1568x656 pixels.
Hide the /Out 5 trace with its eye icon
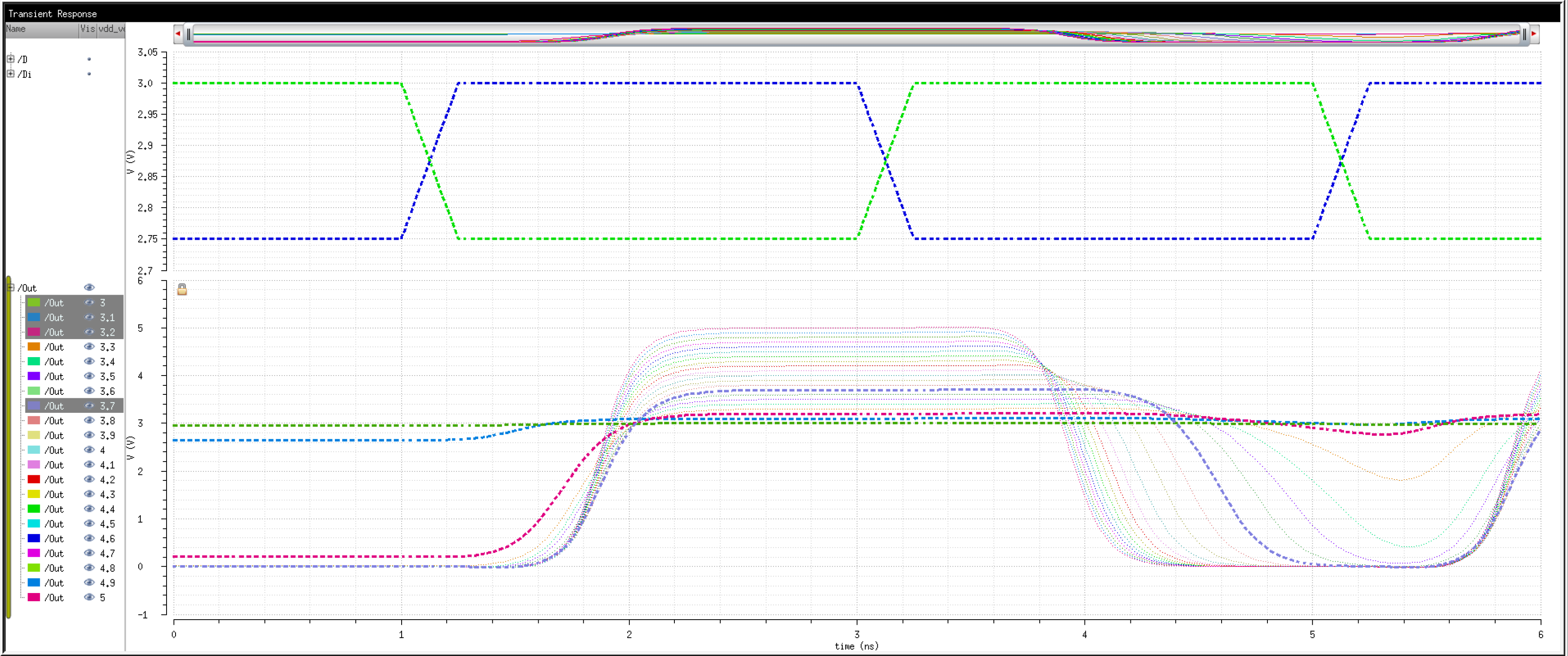pos(89,597)
